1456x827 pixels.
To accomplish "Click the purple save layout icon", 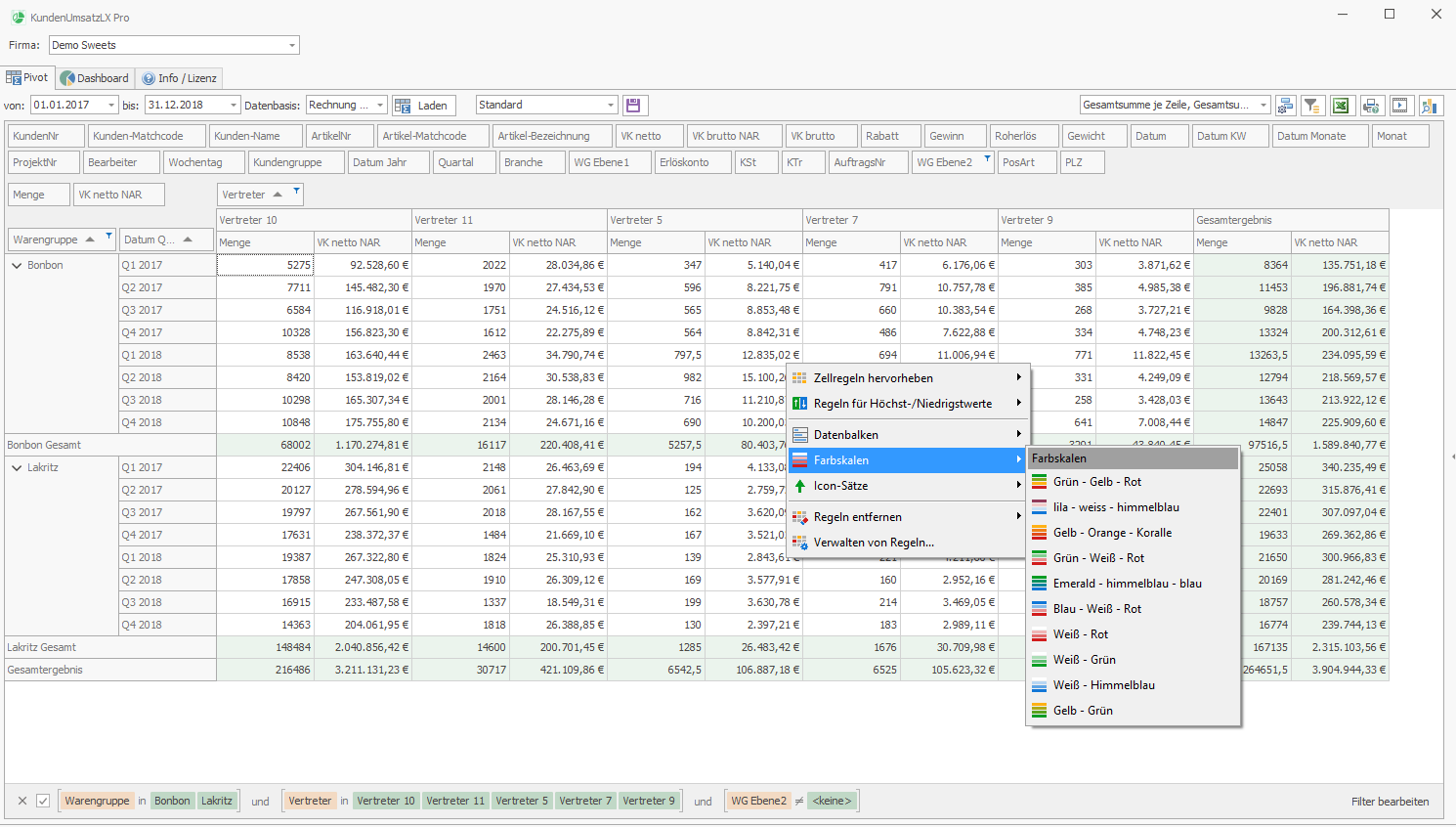I will click(633, 106).
